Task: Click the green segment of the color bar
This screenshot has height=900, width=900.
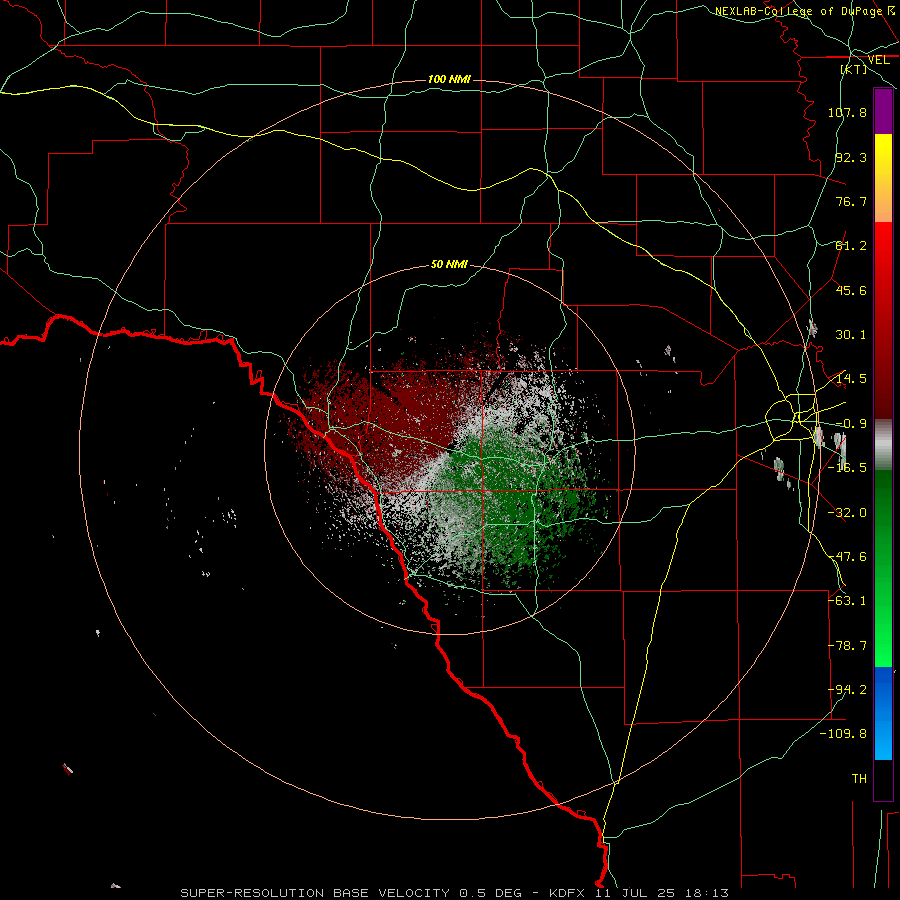Action: click(883, 568)
